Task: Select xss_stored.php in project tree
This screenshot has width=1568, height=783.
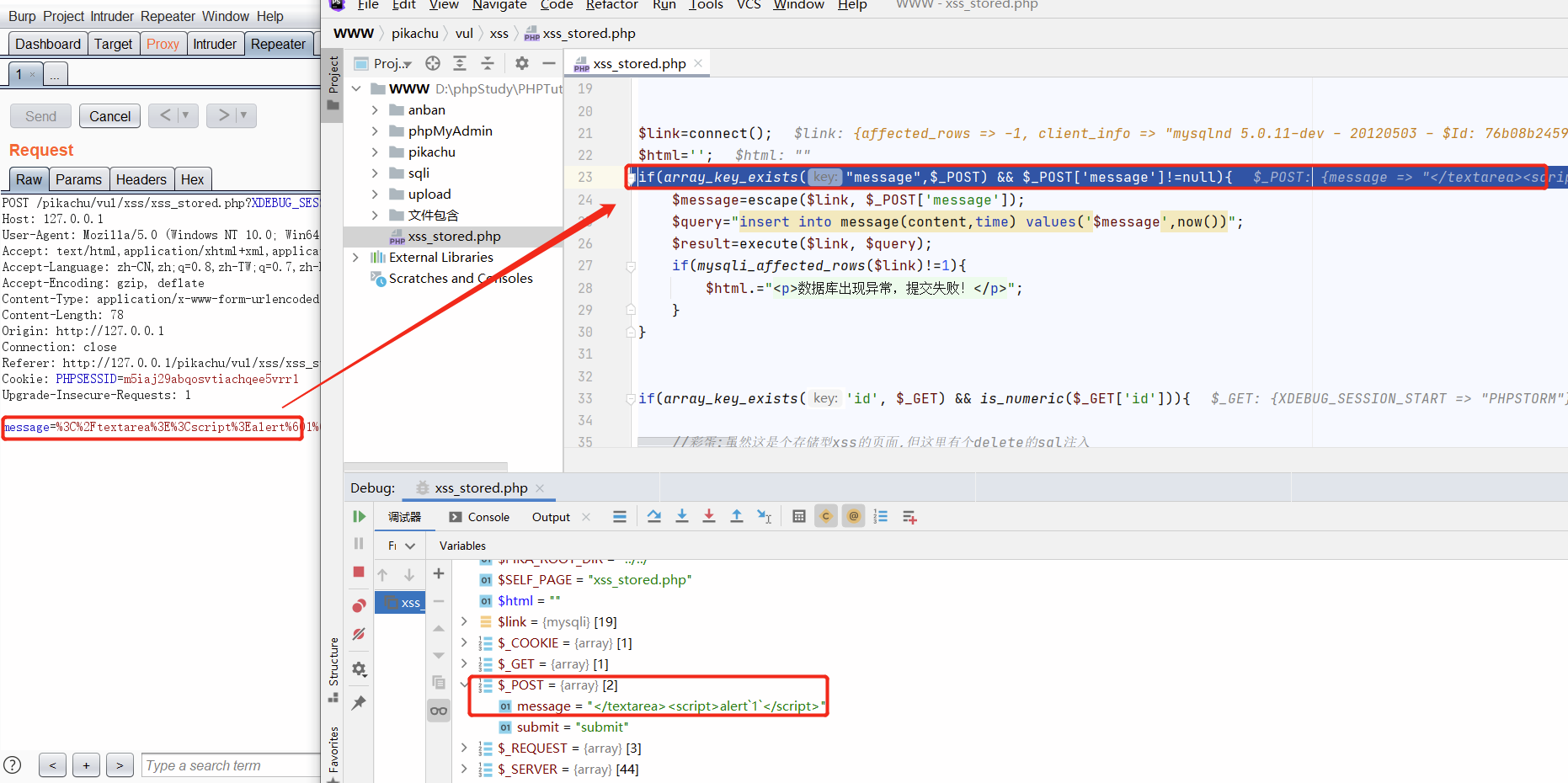Action: click(454, 236)
